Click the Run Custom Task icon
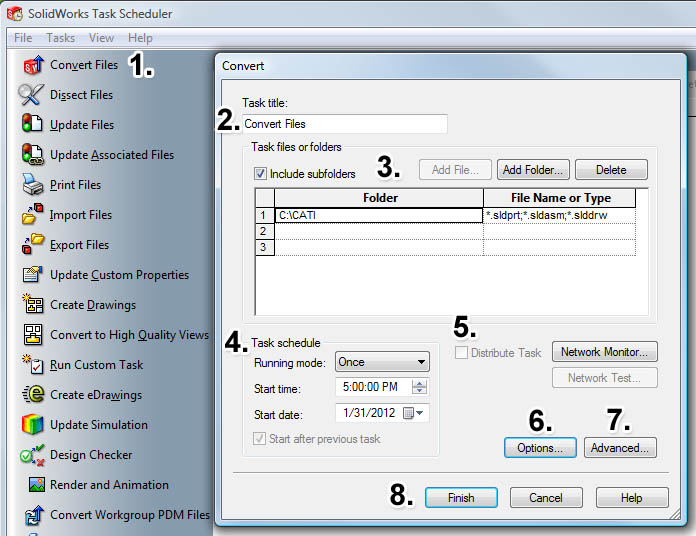The image size is (696, 536). coord(33,364)
